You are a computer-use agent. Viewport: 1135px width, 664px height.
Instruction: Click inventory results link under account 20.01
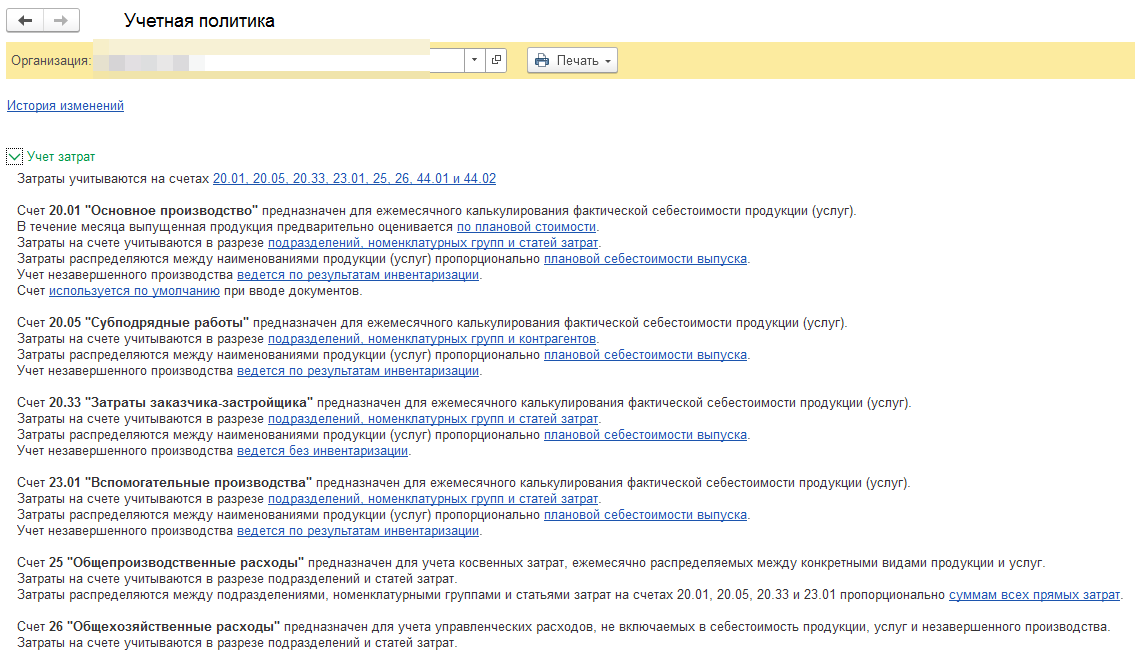358,275
